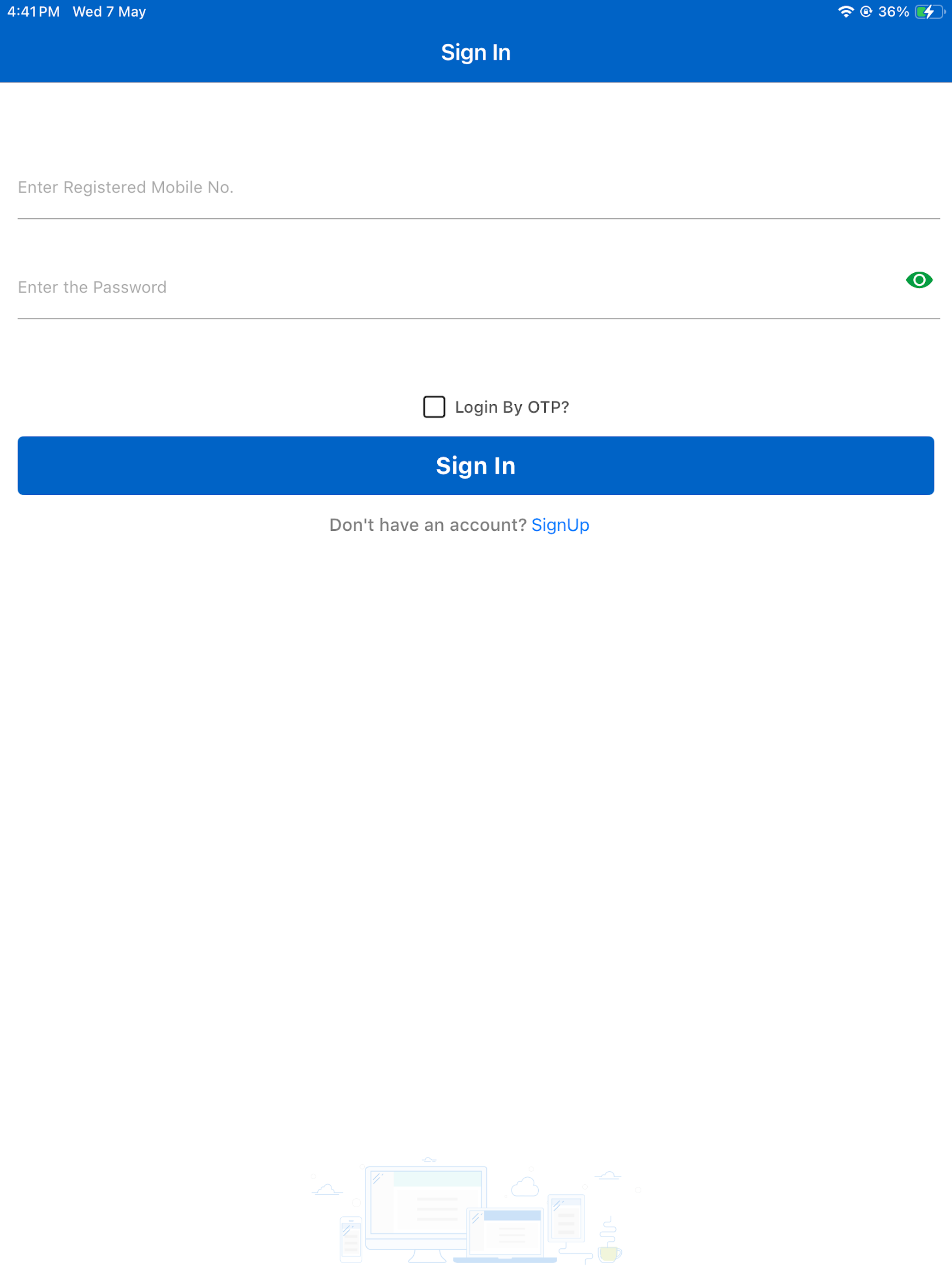952x1270 pixels.
Task: Tap the Don't have an account? text
Action: [x=428, y=525]
